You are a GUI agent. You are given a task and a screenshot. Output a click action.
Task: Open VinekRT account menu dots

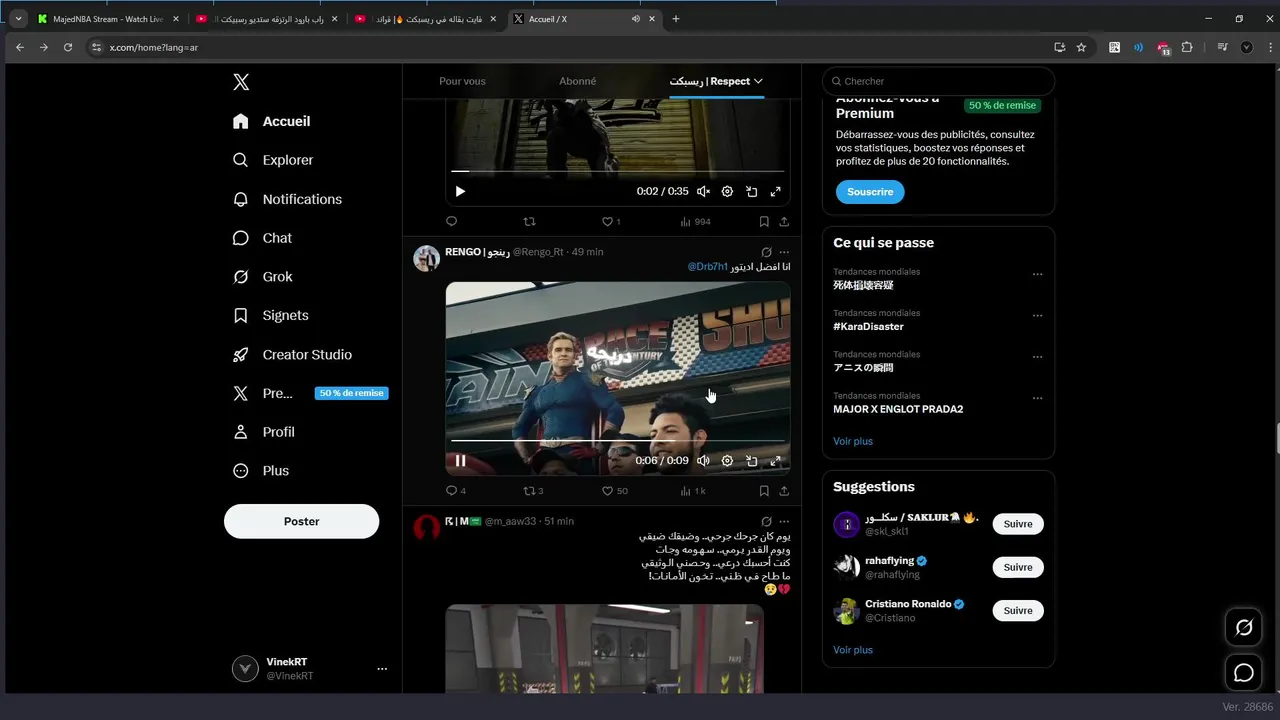click(x=382, y=669)
